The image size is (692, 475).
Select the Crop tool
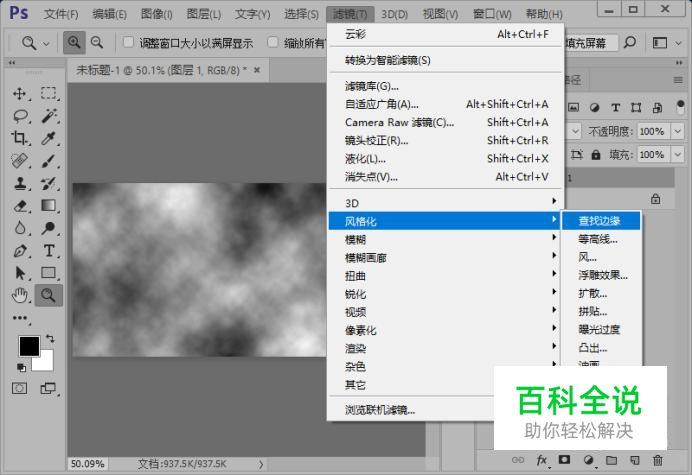(x=19, y=138)
